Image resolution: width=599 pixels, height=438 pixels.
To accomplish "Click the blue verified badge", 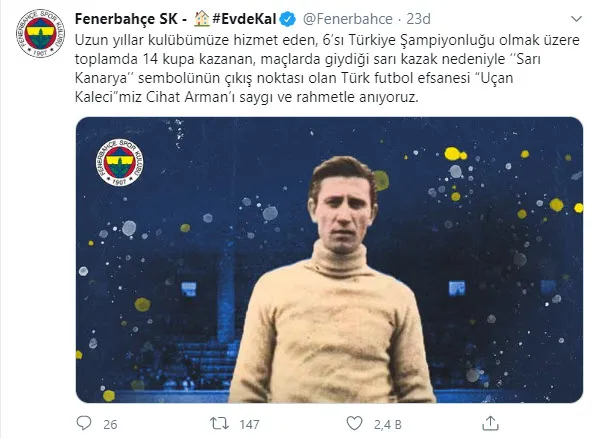I will pyautogui.click(x=288, y=19).
